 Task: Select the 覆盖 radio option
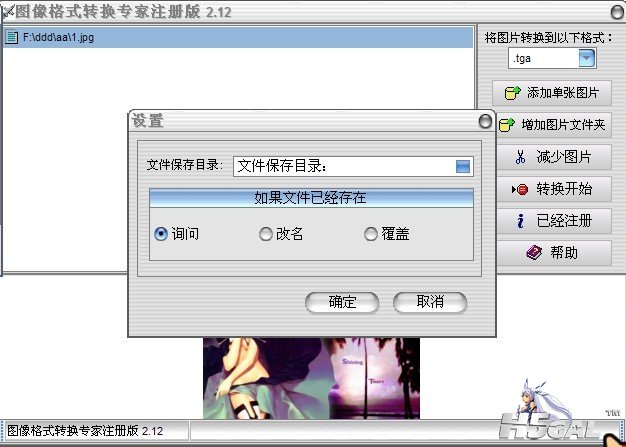click(371, 234)
